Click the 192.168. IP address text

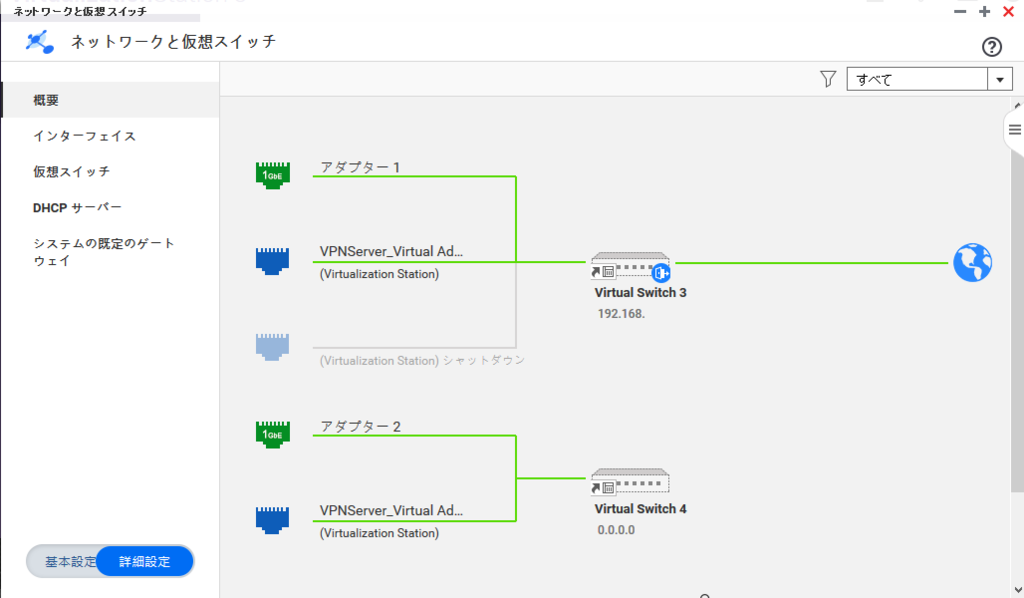pos(621,314)
